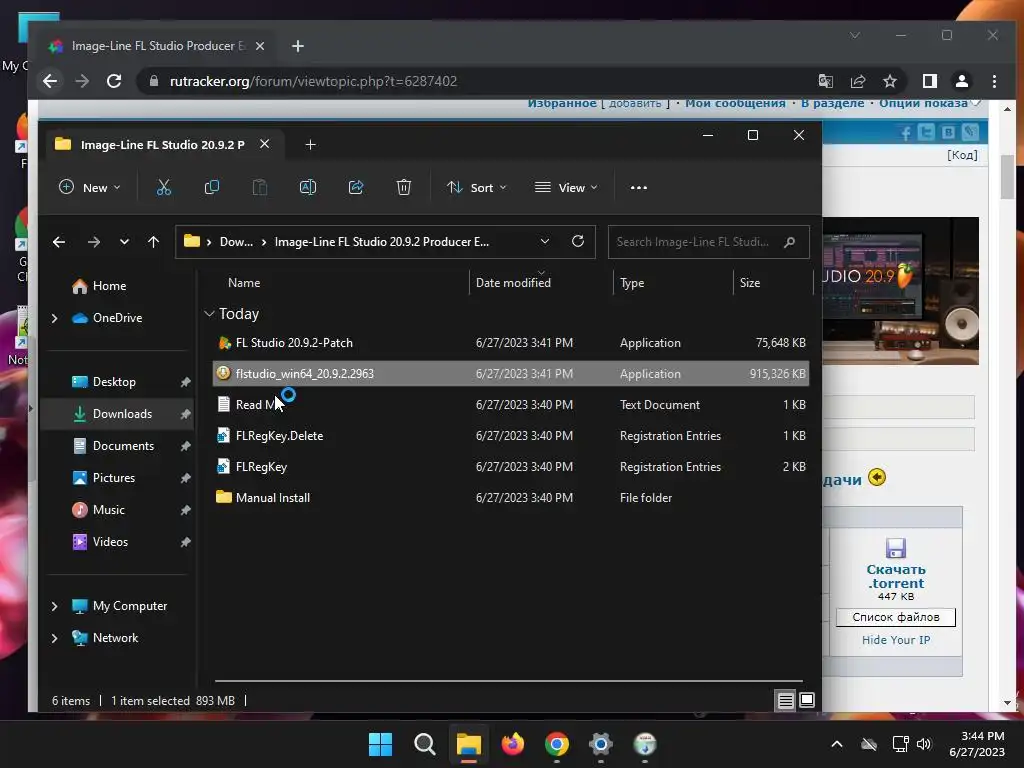Open Settings gear in the taskbar

click(x=601, y=744)
